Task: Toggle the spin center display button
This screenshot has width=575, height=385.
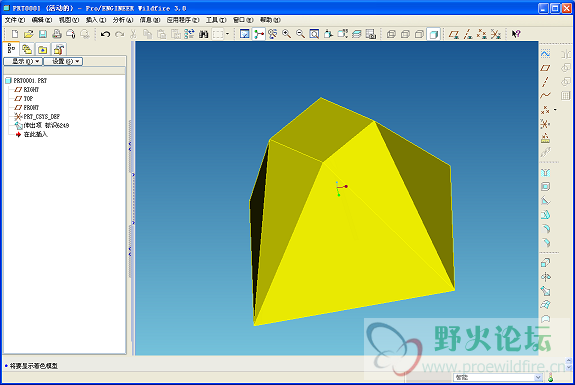Action: click(259, 34)
